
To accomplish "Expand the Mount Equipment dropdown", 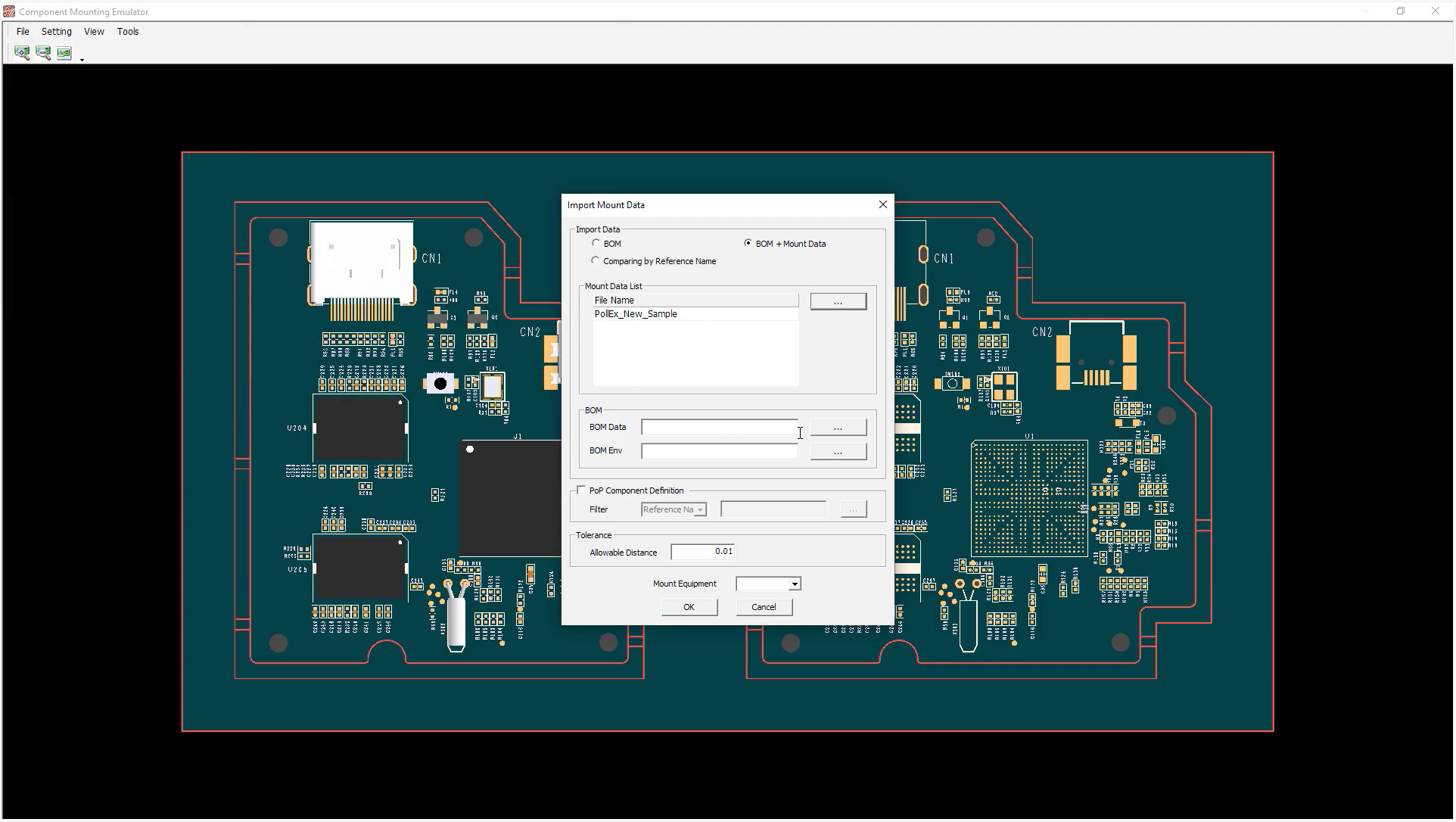I will [795, 584].
